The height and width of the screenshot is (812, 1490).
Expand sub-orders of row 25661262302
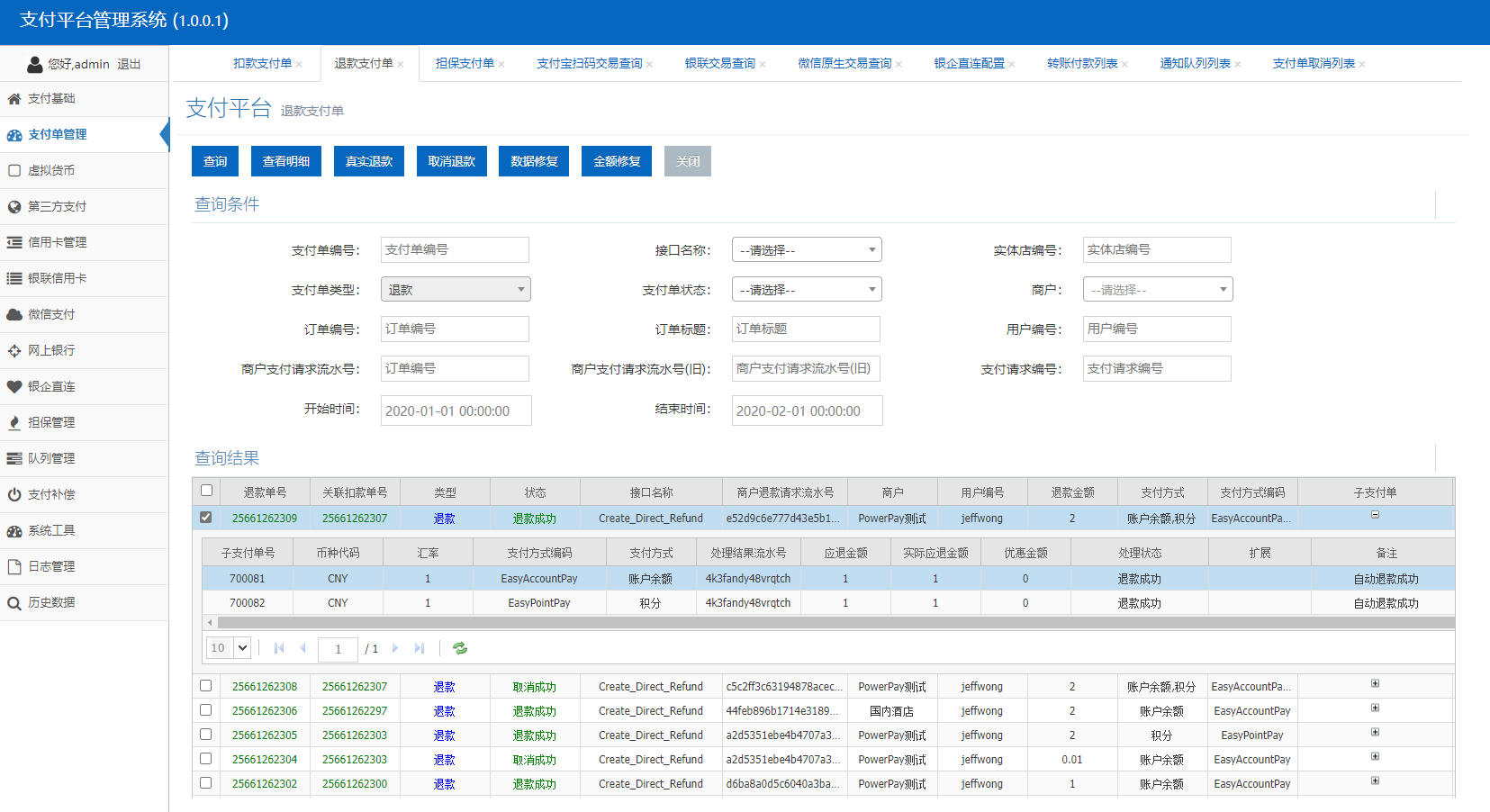(x=1375, y=780)
